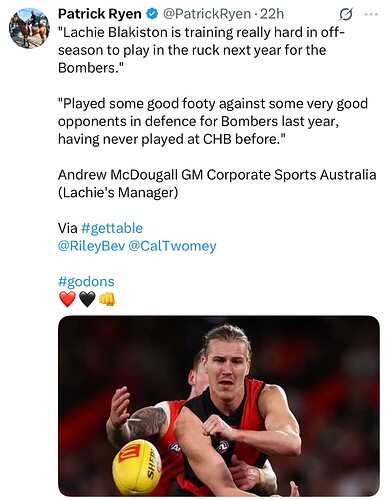Image resolution: width=388 pixels, height=500 pixels.
Task: Open the #godons hashtag
Action: point(86,282)
